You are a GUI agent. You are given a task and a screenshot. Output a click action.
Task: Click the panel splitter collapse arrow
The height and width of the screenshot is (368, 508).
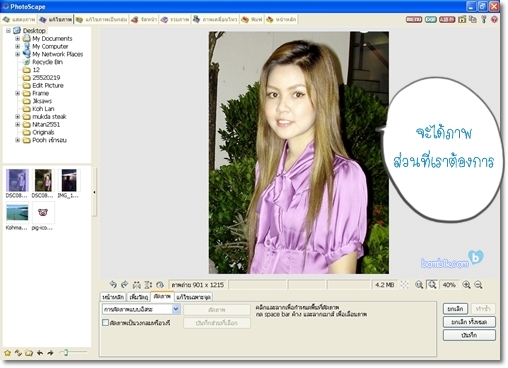[94, 192]
